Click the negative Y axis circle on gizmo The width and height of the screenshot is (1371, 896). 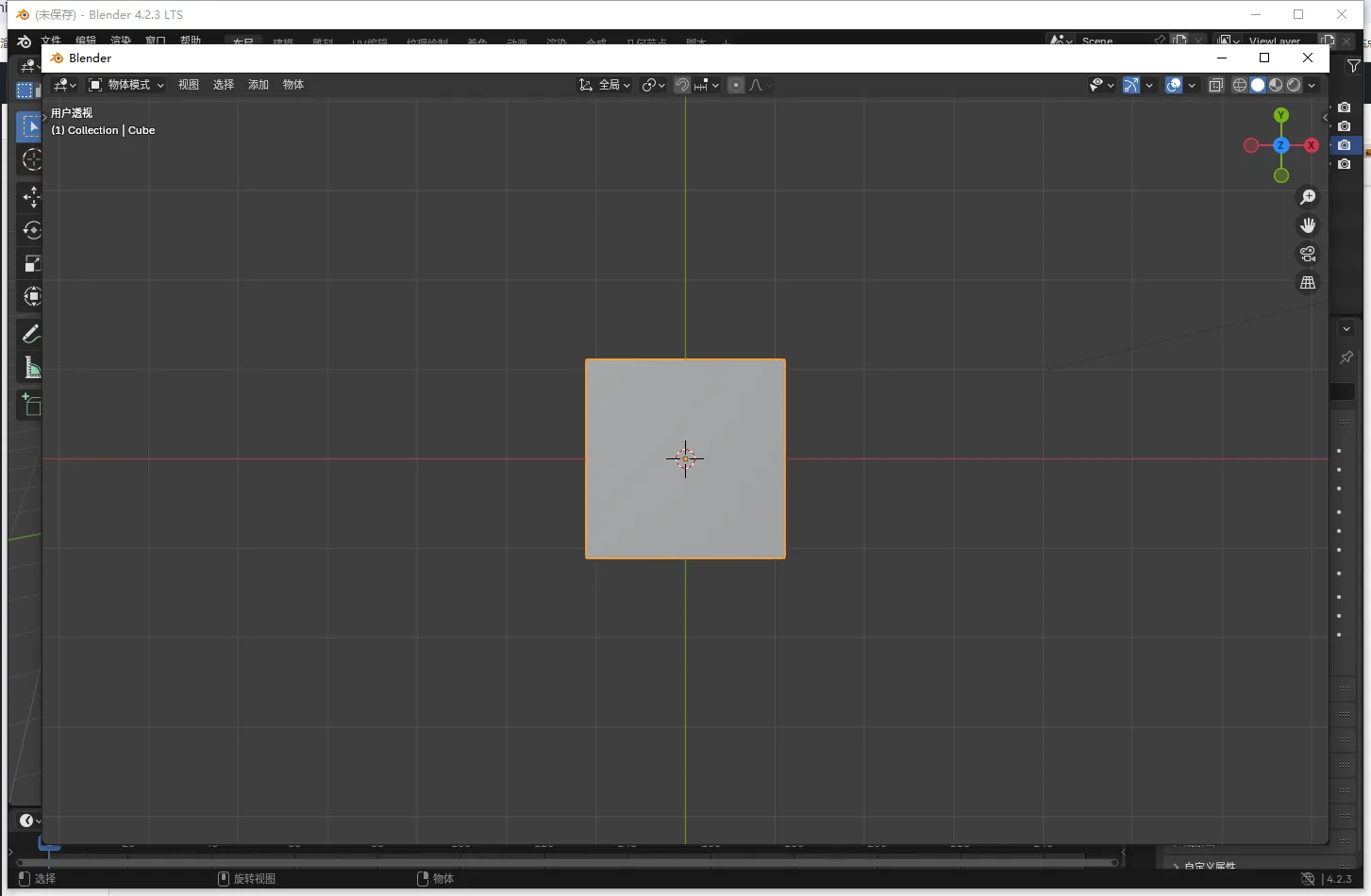pyautogui.click(x=1280, y=175)
